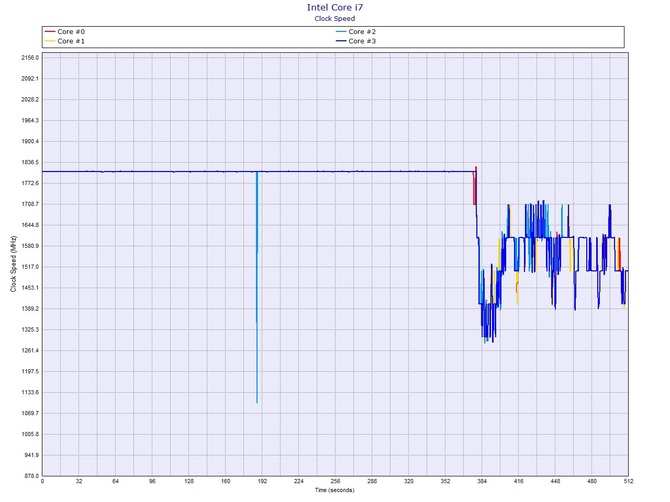Select the 'Core #3' legend label
This screenshot has width=670, height=502.
coord(362,41)
